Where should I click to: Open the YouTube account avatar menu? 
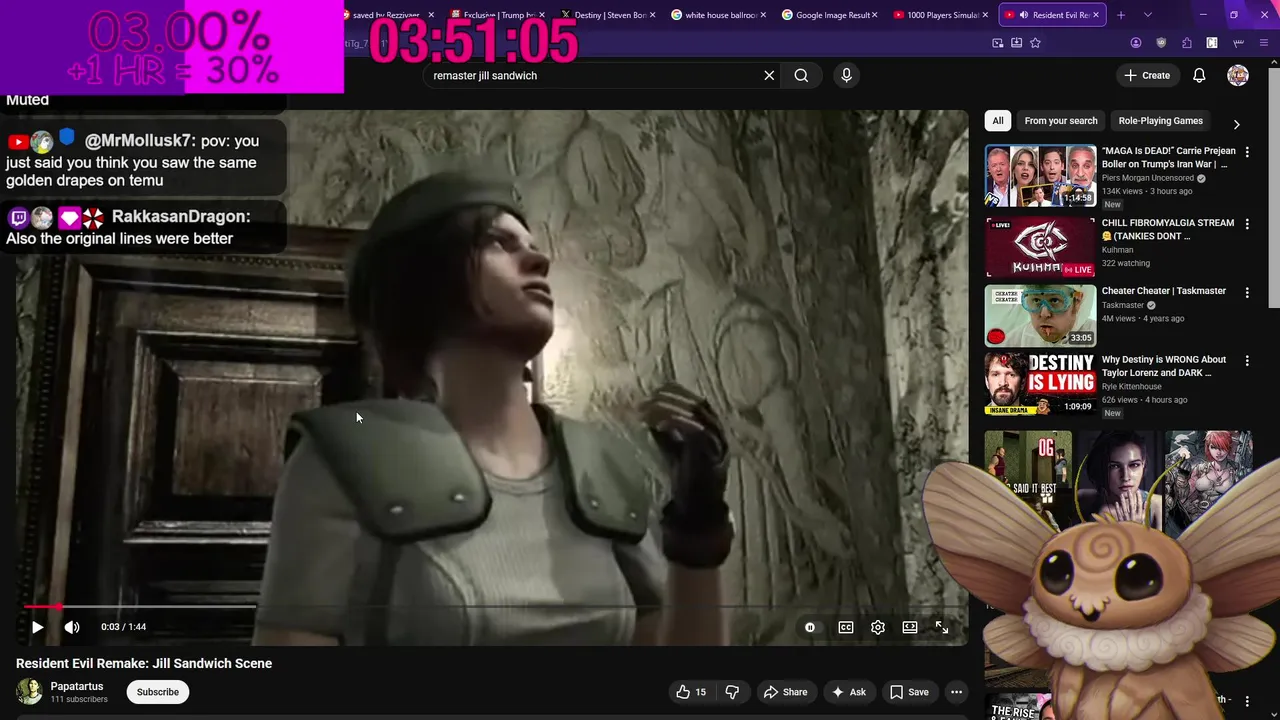pos(1238,75)
